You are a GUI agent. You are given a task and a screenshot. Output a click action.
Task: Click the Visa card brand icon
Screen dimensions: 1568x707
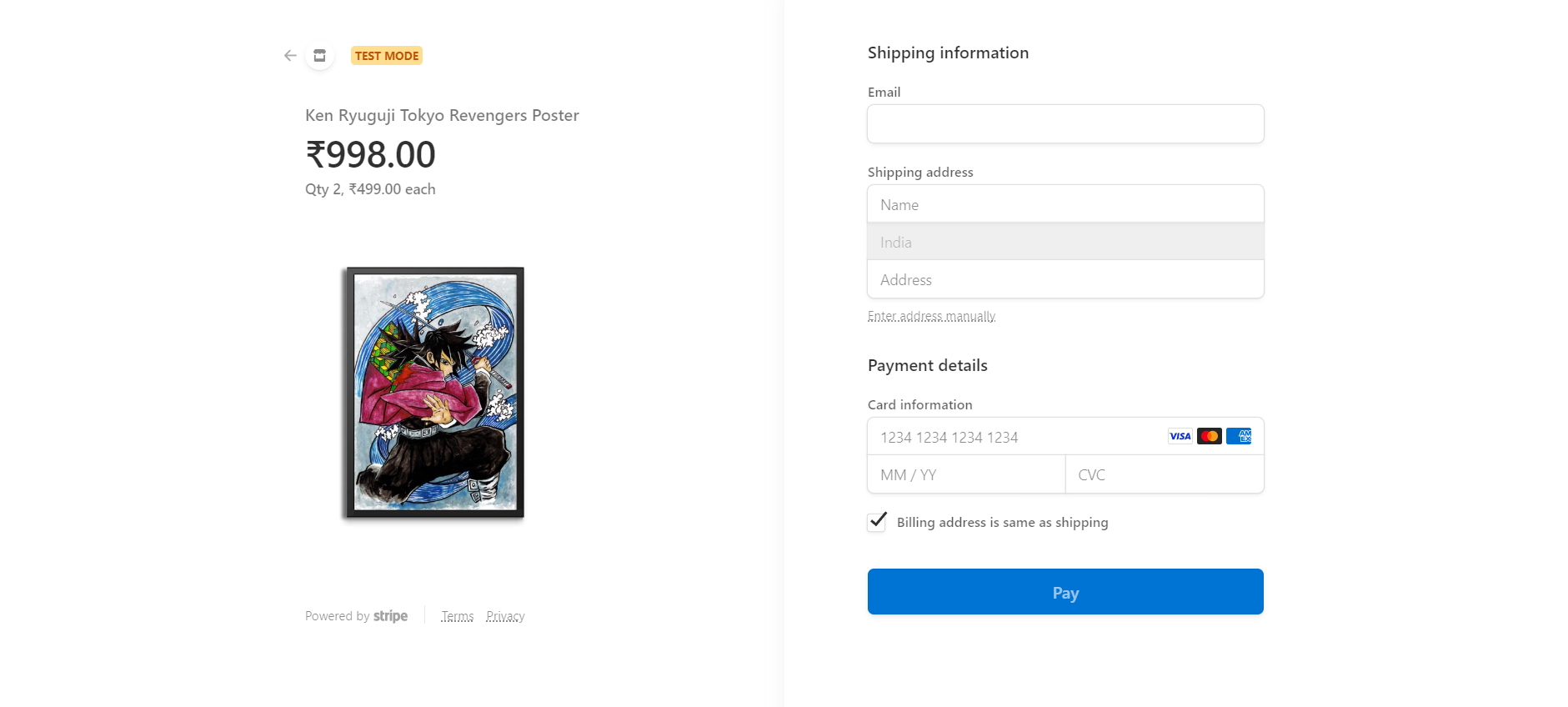coord(1180,436)
